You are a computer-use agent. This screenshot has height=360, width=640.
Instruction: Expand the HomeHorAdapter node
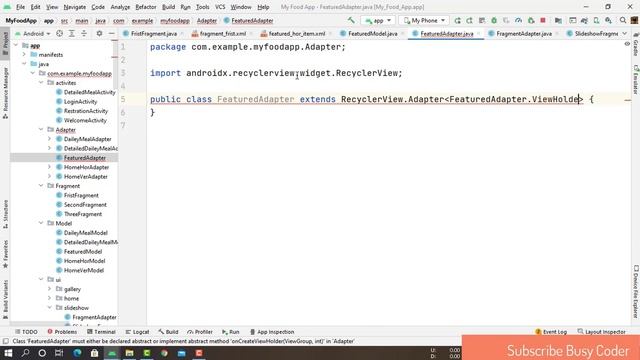click(x=49, y=167)
